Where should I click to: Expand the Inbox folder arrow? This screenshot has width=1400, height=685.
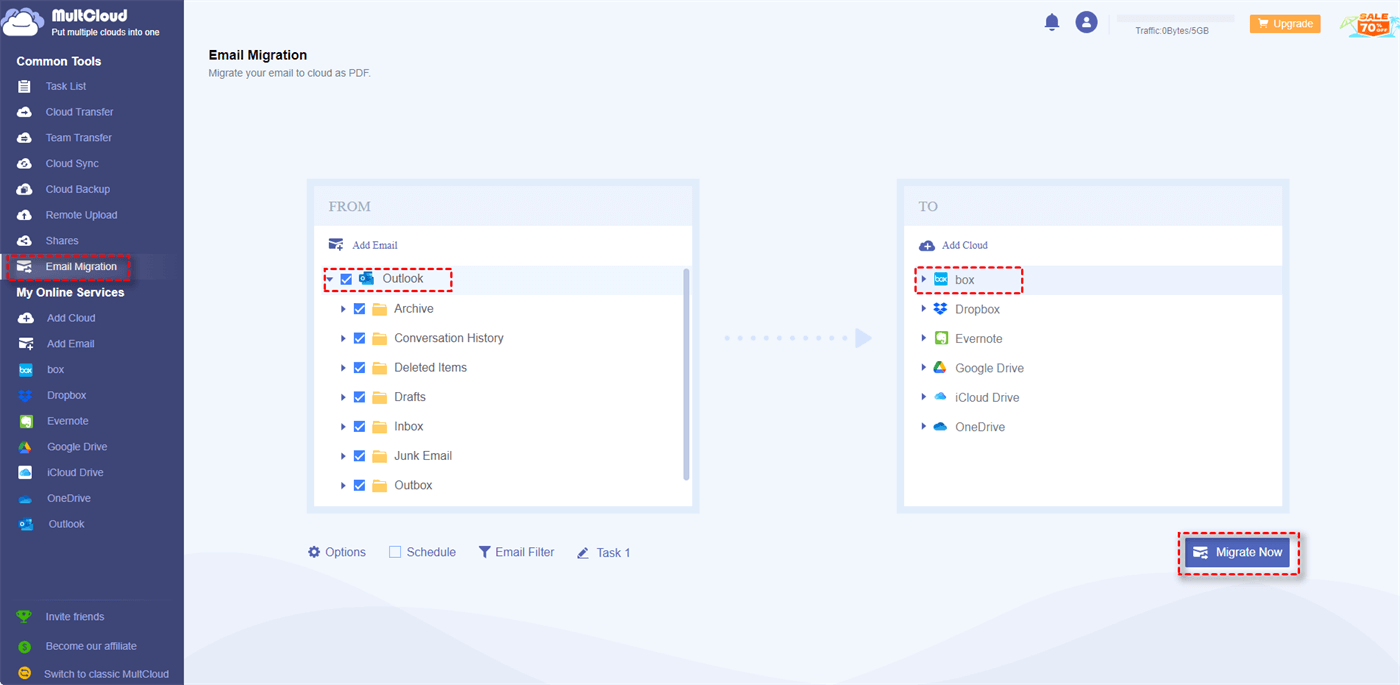(343, 426)
